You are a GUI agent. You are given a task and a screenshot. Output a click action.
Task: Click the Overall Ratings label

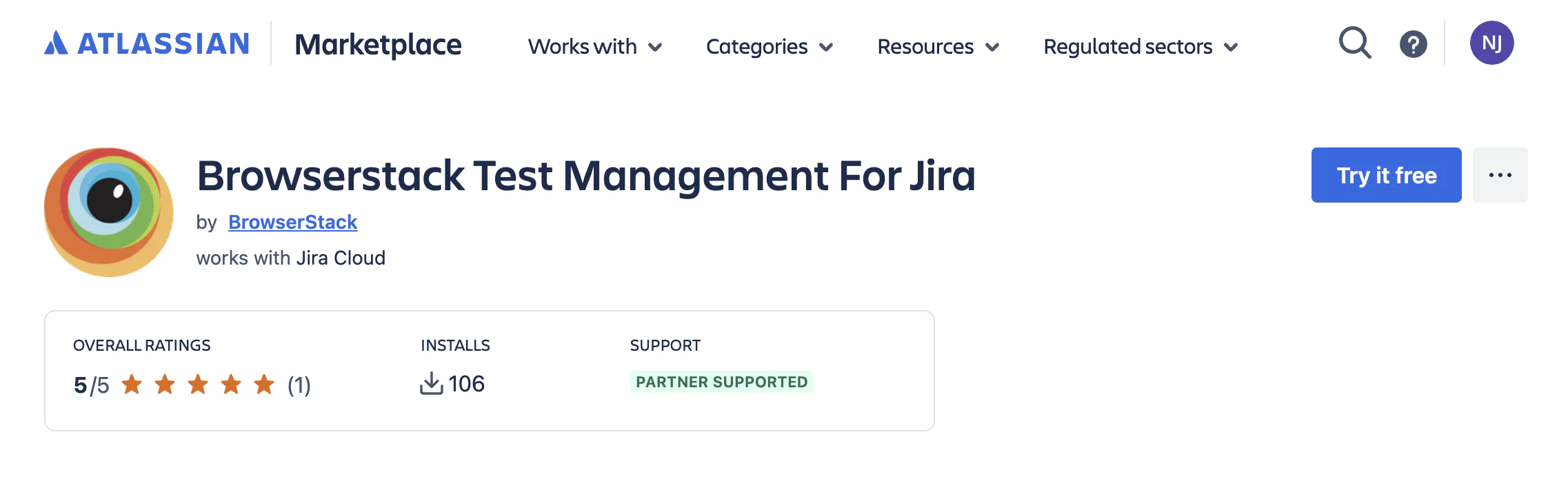coord(142,345)
